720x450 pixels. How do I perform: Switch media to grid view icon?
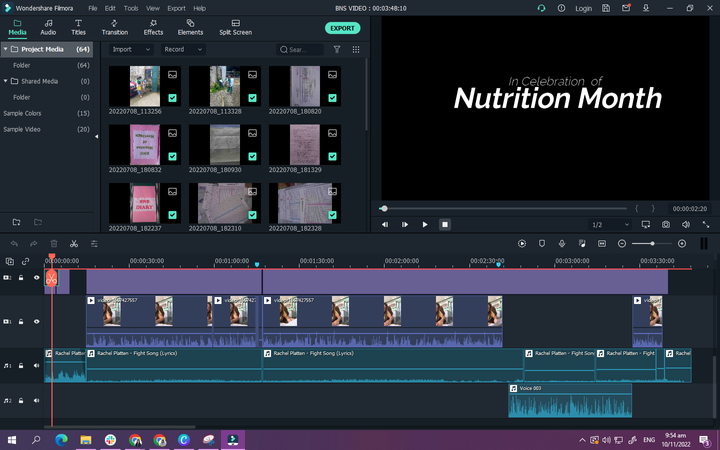(356, 49)
